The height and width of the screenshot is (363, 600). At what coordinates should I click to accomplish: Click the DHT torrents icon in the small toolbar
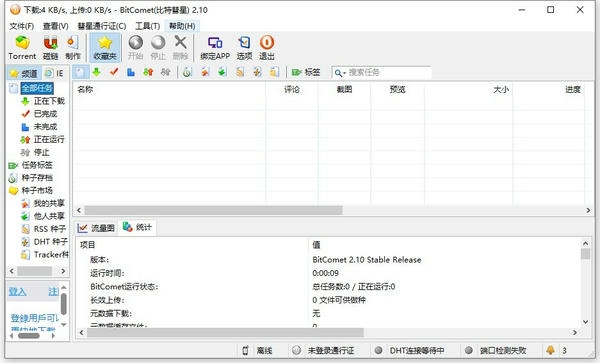(x=257, y=72)
